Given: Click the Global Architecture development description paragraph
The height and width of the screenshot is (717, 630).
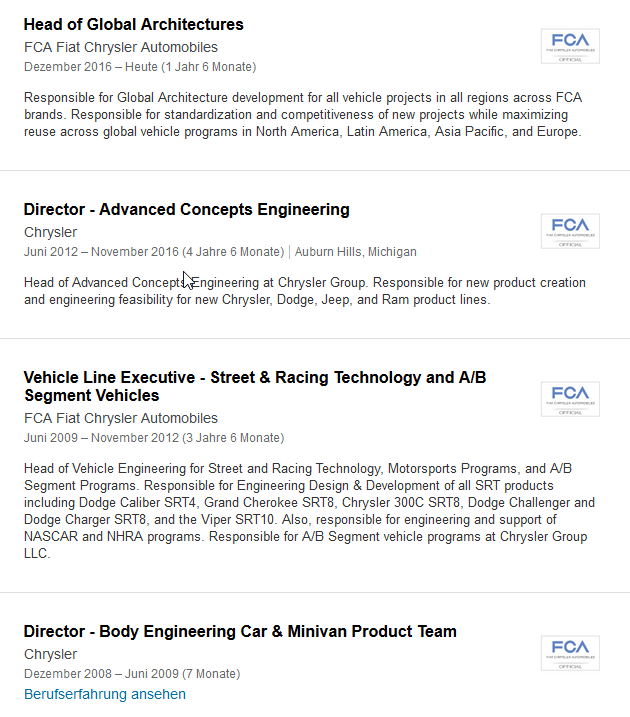Looking at the screenshot, I should (x=302, y=115).
